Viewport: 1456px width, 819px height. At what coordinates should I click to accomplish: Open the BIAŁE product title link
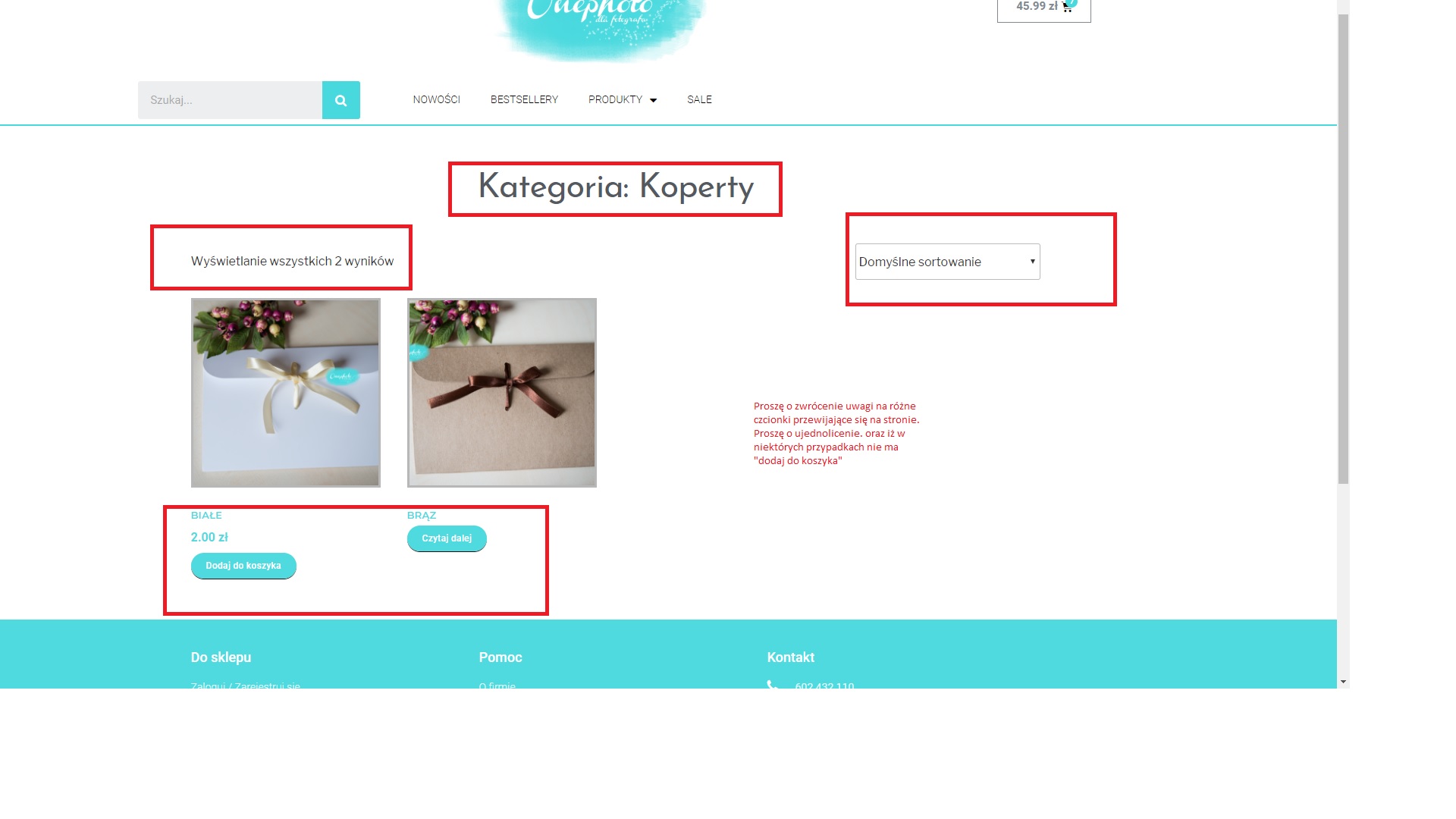tap(206, 516)
